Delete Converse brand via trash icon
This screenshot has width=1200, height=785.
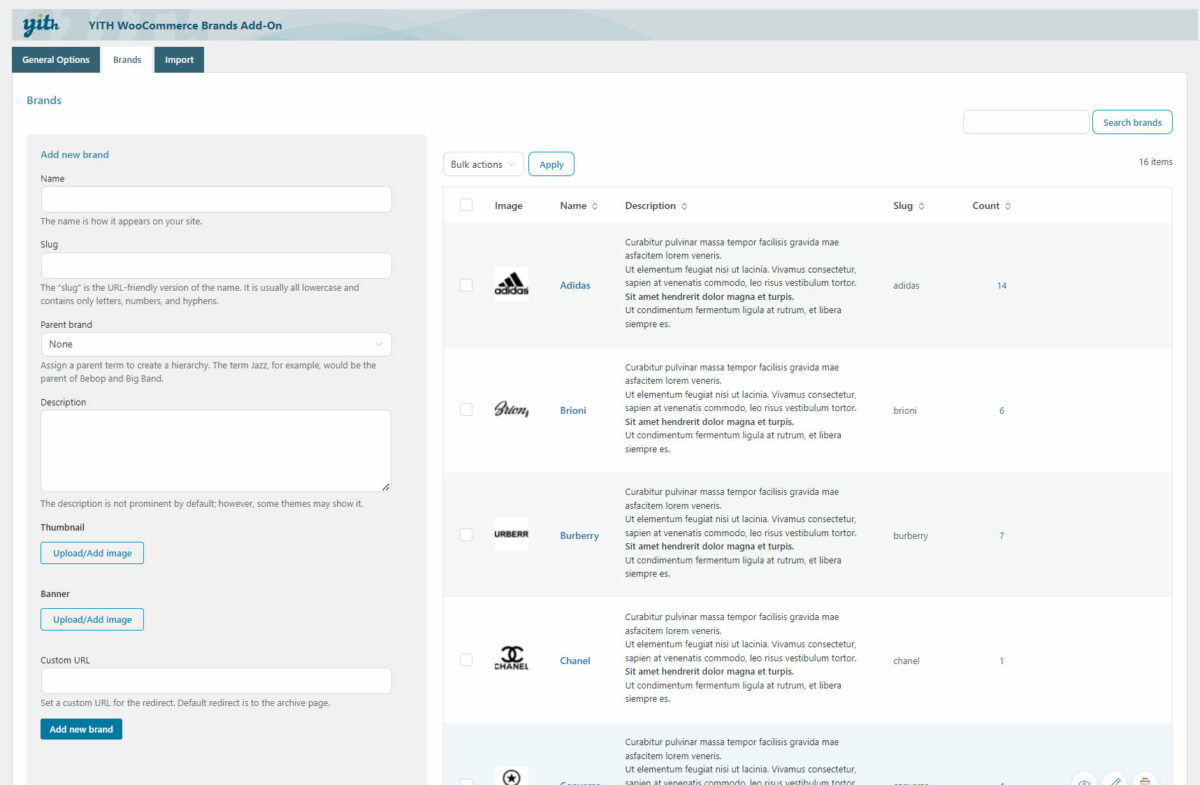(x=1146, y=780)
